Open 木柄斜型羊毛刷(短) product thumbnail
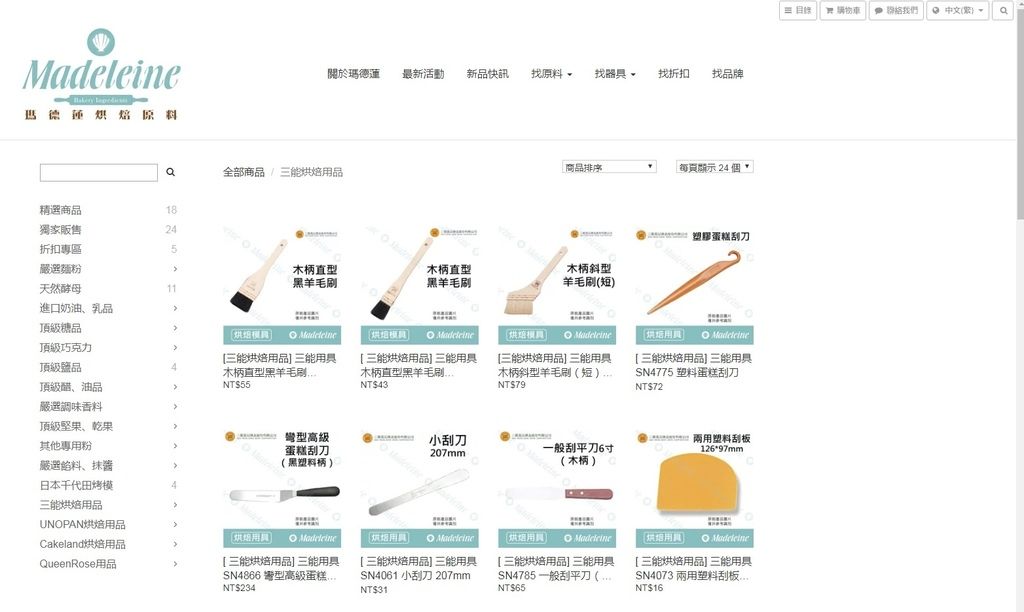The image size is (1024, 612). coord(557,285)
